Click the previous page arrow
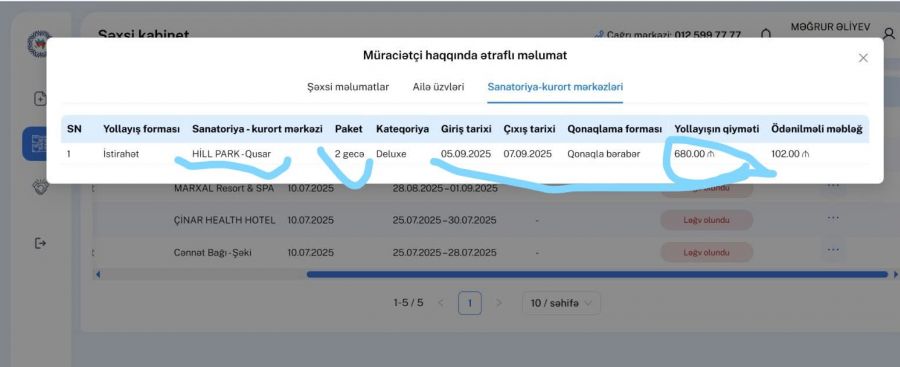This screenshot has width=900, height=367. coord(441,303)
